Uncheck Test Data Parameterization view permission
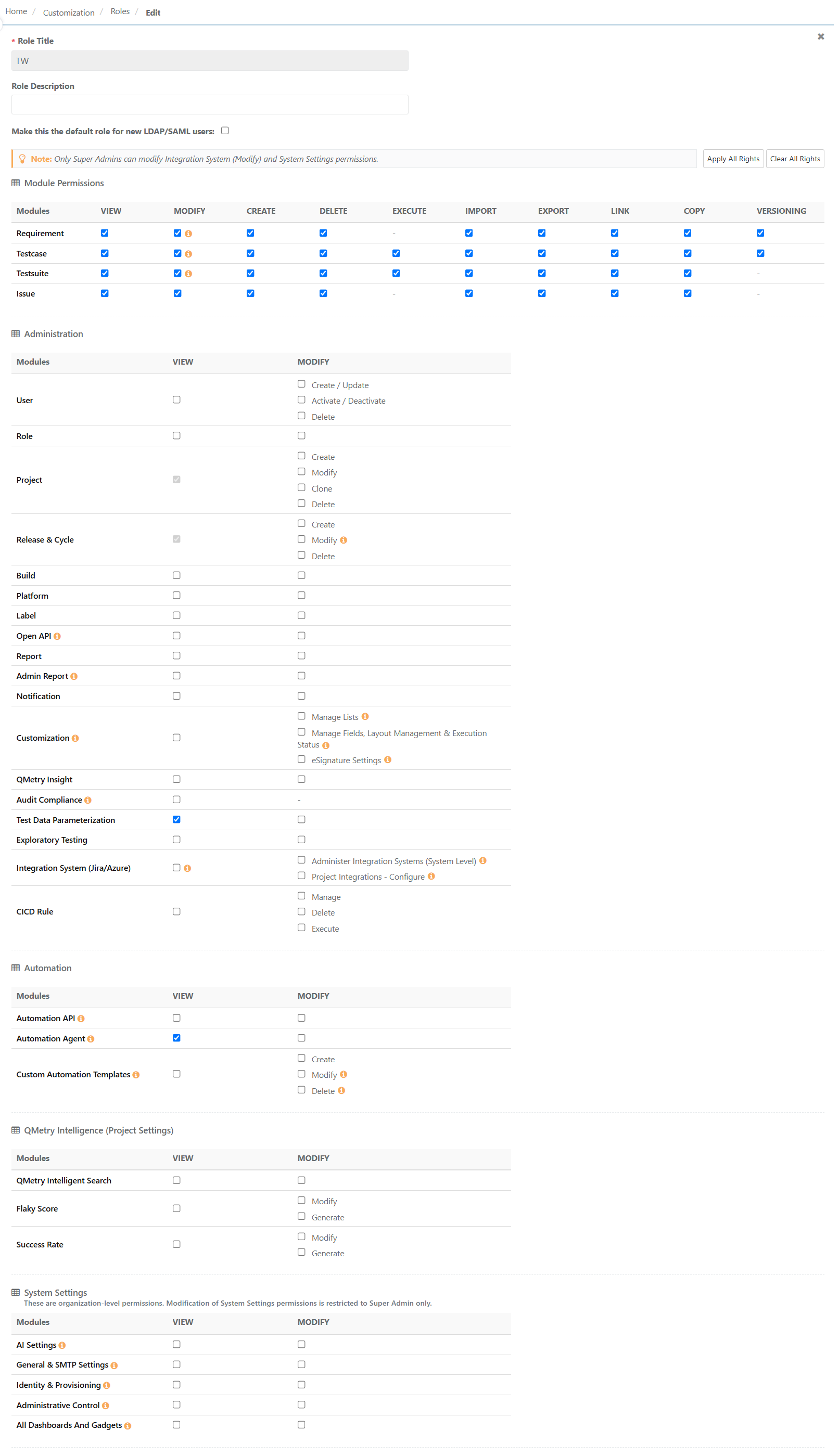Viewport: 839px width, 1456px height. (x=176, y=820)
